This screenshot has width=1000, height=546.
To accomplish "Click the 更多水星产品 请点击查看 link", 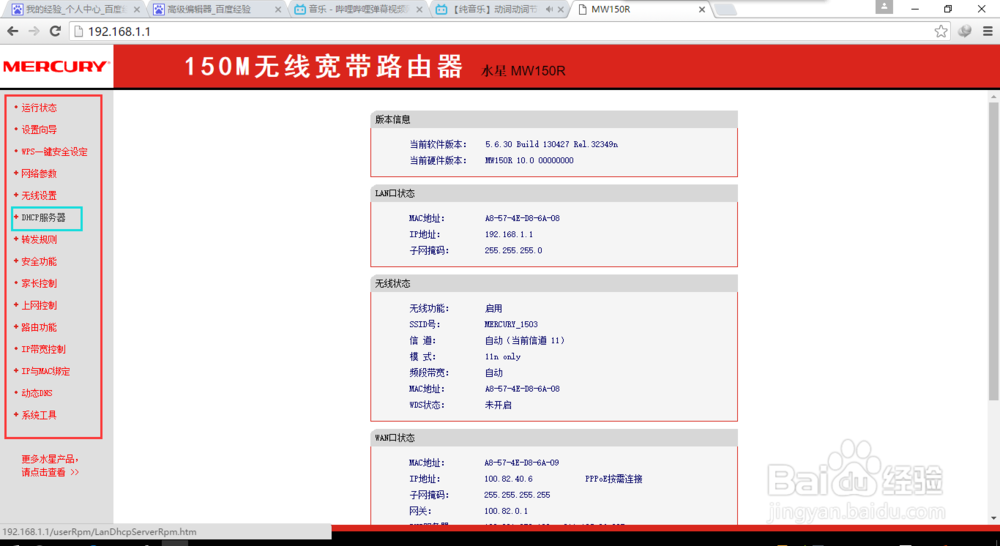I will pos(50,466).
